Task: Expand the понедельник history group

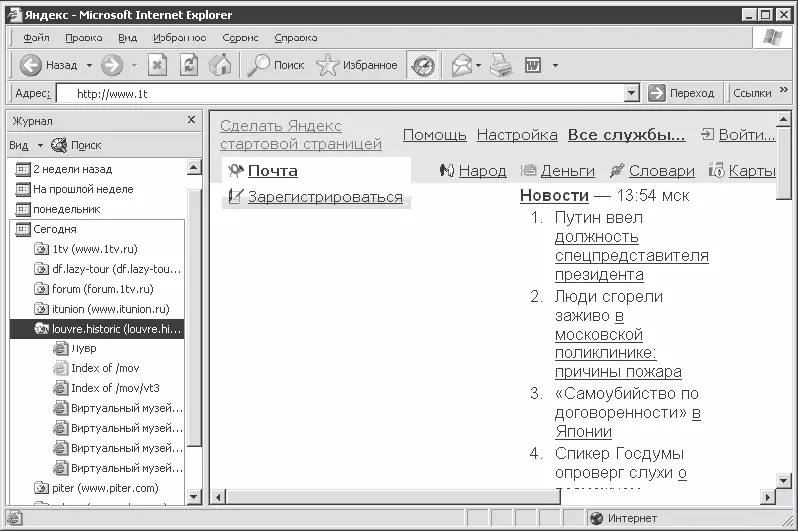Action: tap(58, 209)
